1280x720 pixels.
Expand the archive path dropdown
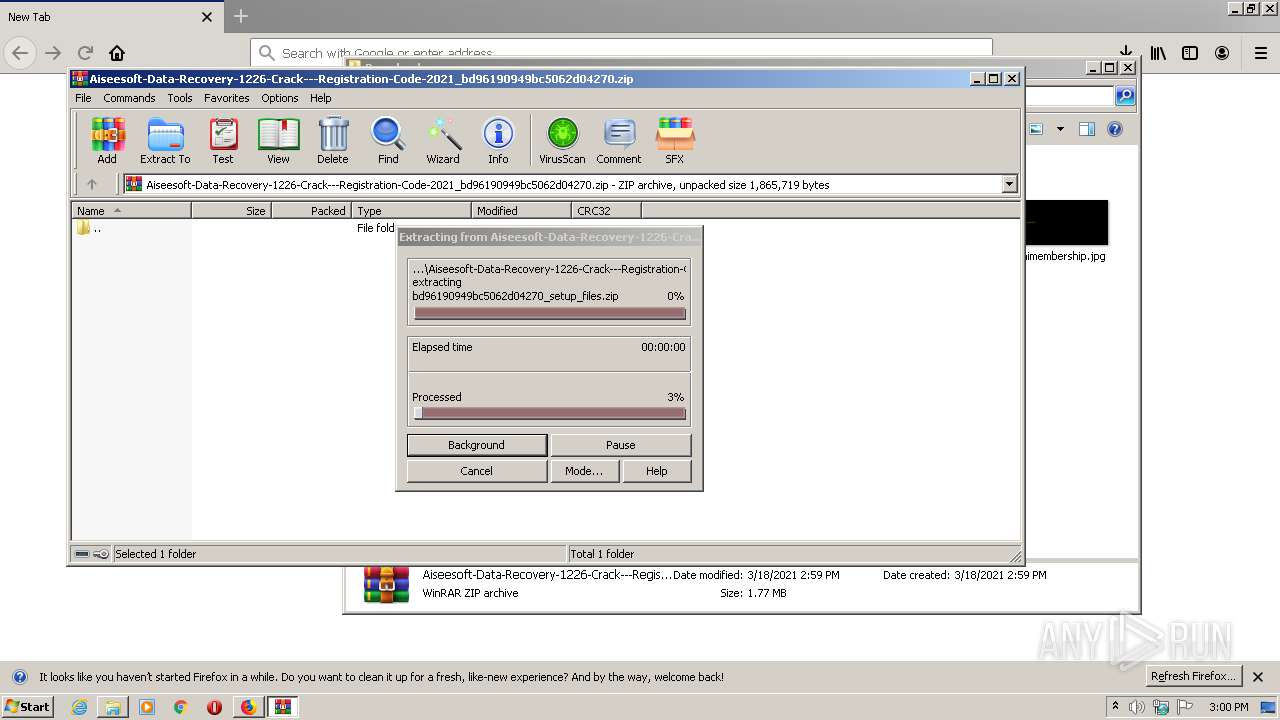click(x=1009, y=184)
